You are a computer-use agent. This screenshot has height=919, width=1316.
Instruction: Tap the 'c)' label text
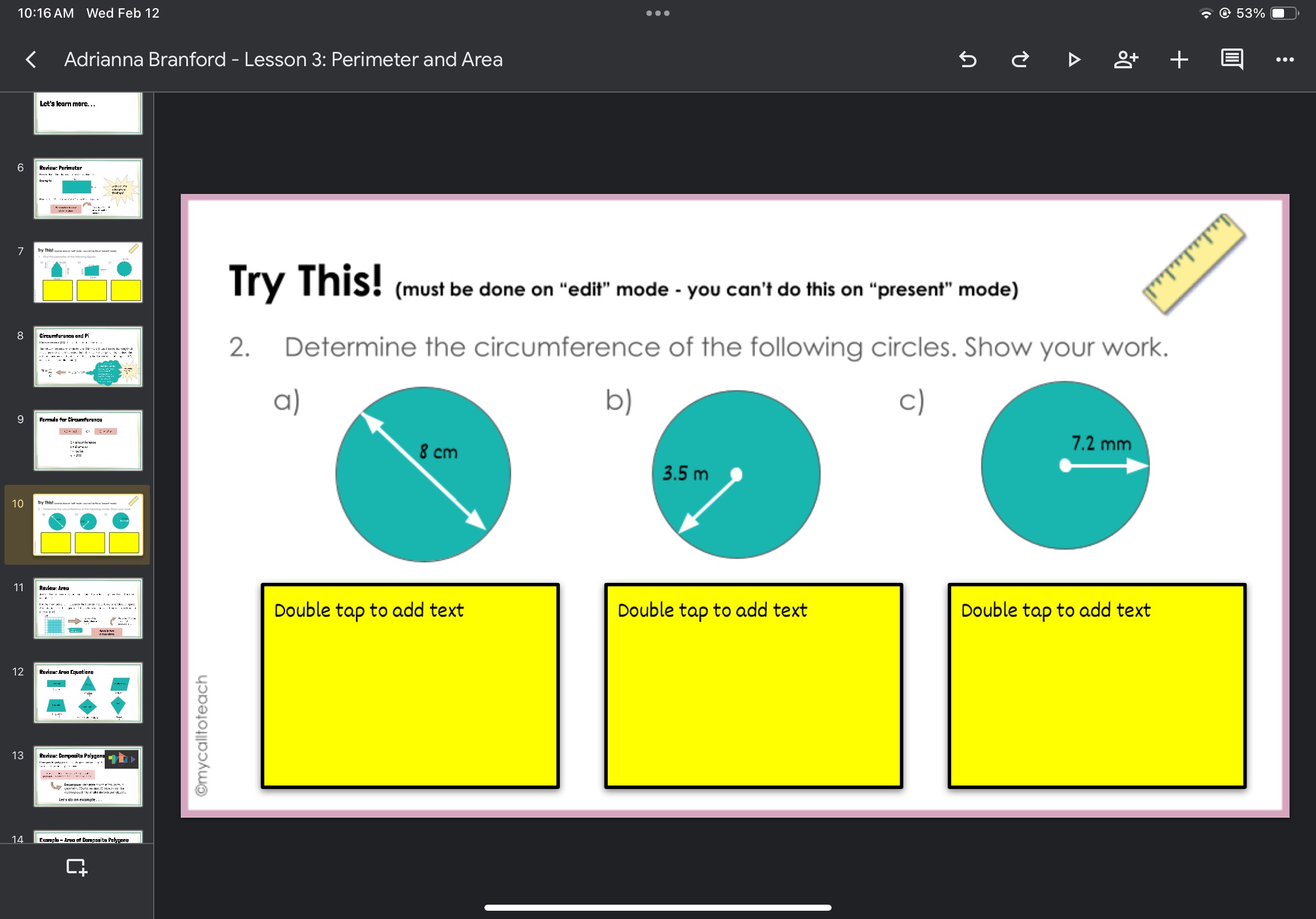coord(912,401)
